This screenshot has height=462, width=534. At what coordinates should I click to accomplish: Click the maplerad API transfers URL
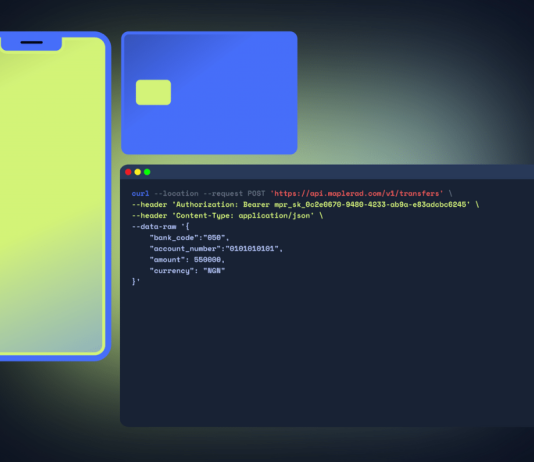(x=357, y=193)
